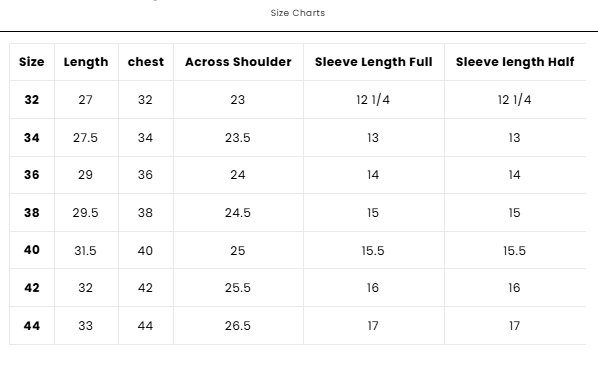Select the 24.5 across shoulder cell

click(238, 212)
